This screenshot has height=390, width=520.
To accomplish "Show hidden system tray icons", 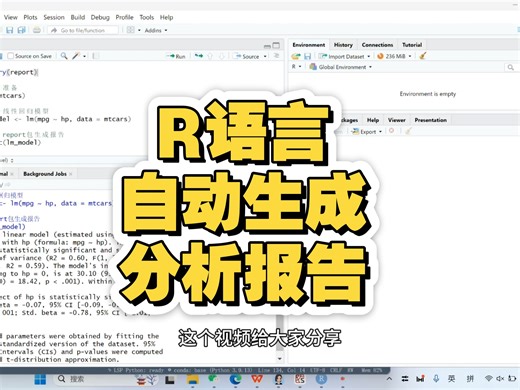I will click(x=389, y=379).
